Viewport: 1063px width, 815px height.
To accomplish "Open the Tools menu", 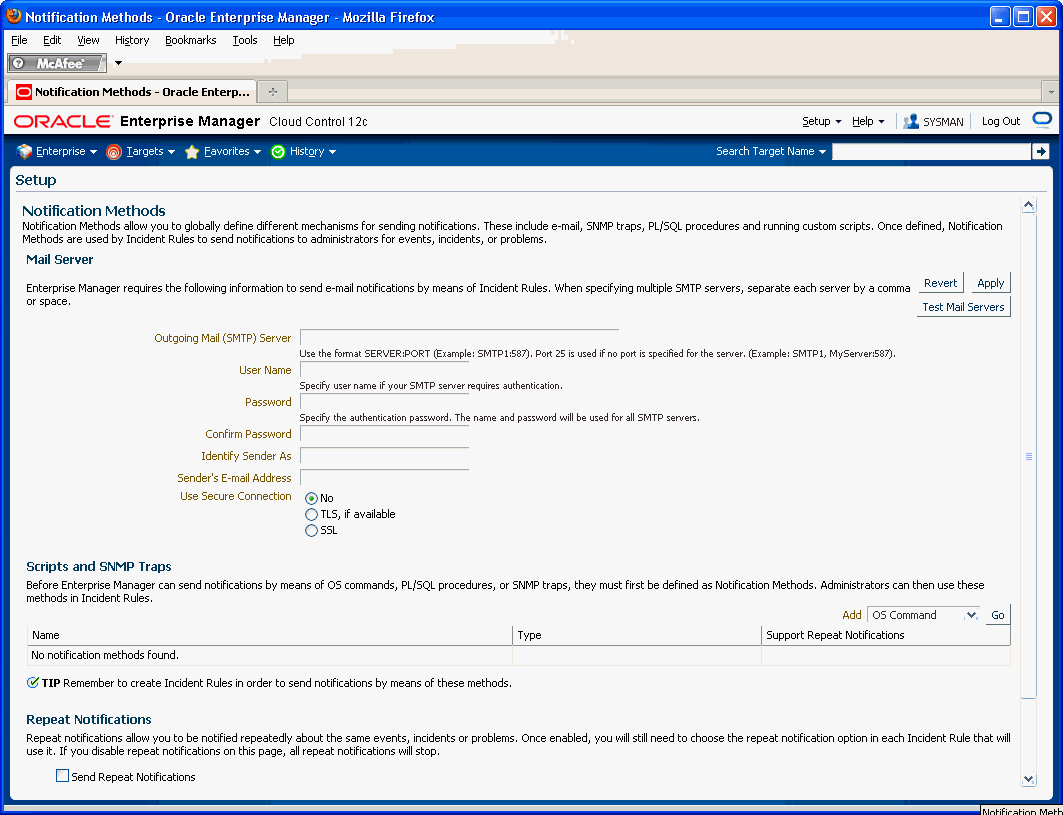I will pos(245,40).
